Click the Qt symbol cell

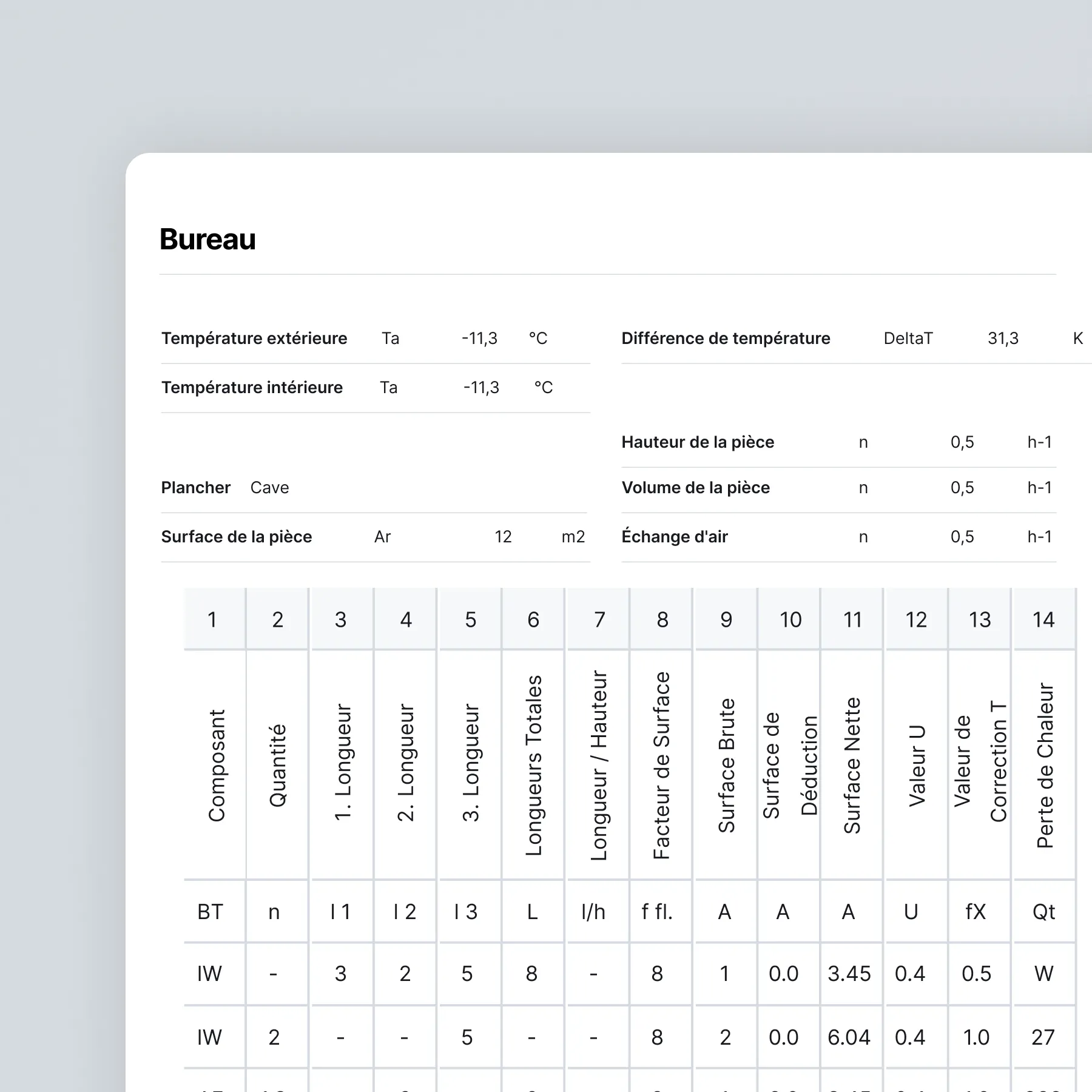click(x=1043, y=912)
